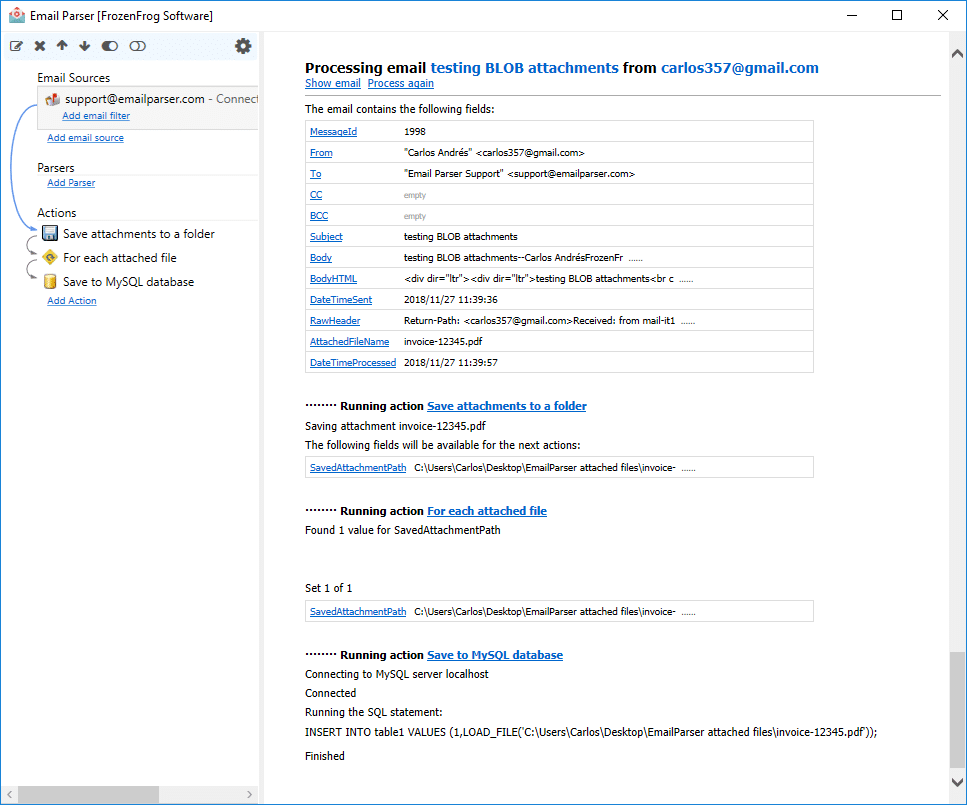The image size is (967, 805).
Task: Click the Save attachments floppy disk icon
Action: [50, 233]
